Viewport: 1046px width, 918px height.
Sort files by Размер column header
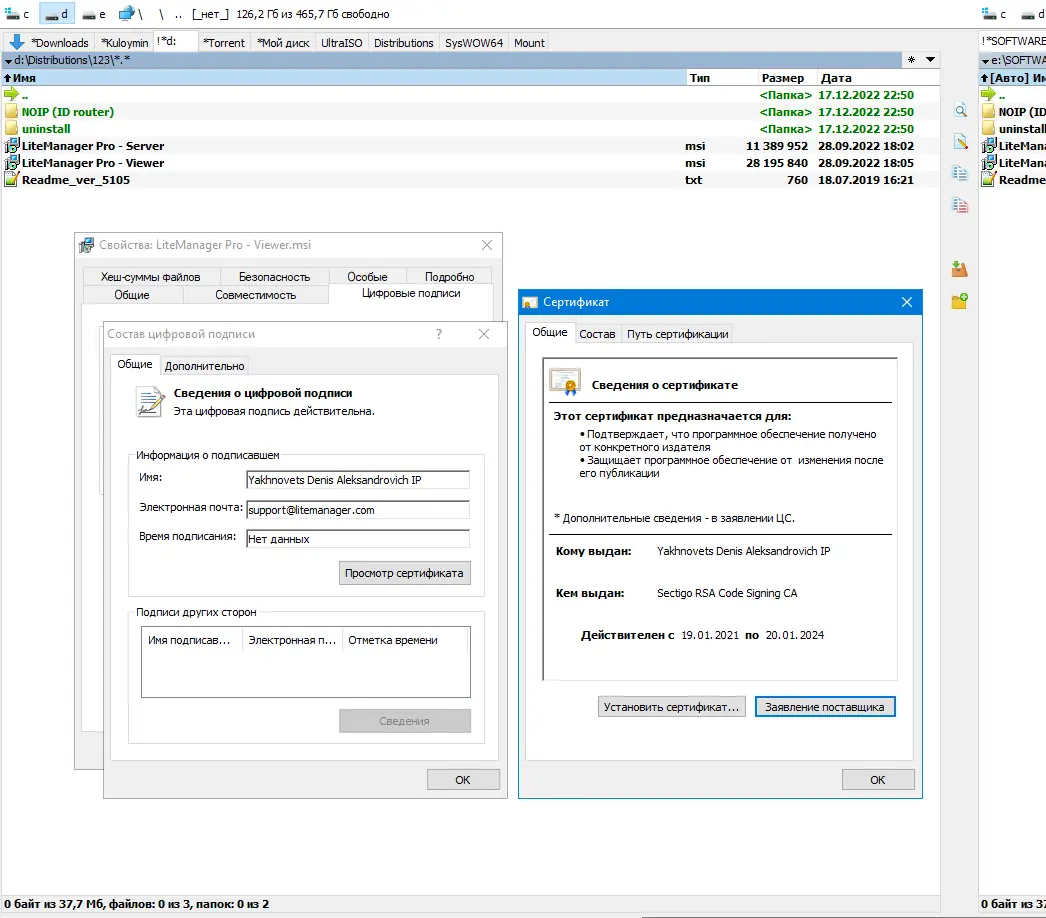pos(787,77)
